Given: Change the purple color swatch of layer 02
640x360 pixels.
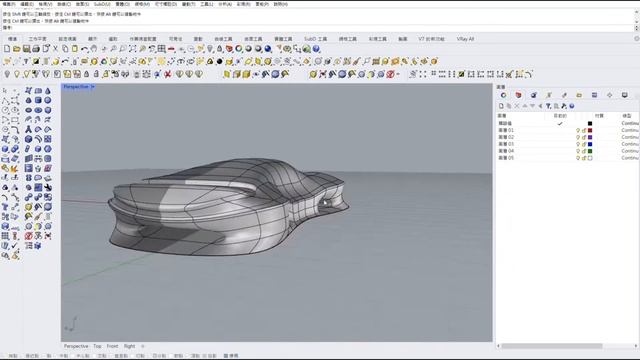Looking at the screenshot, I should coord(590,137).
